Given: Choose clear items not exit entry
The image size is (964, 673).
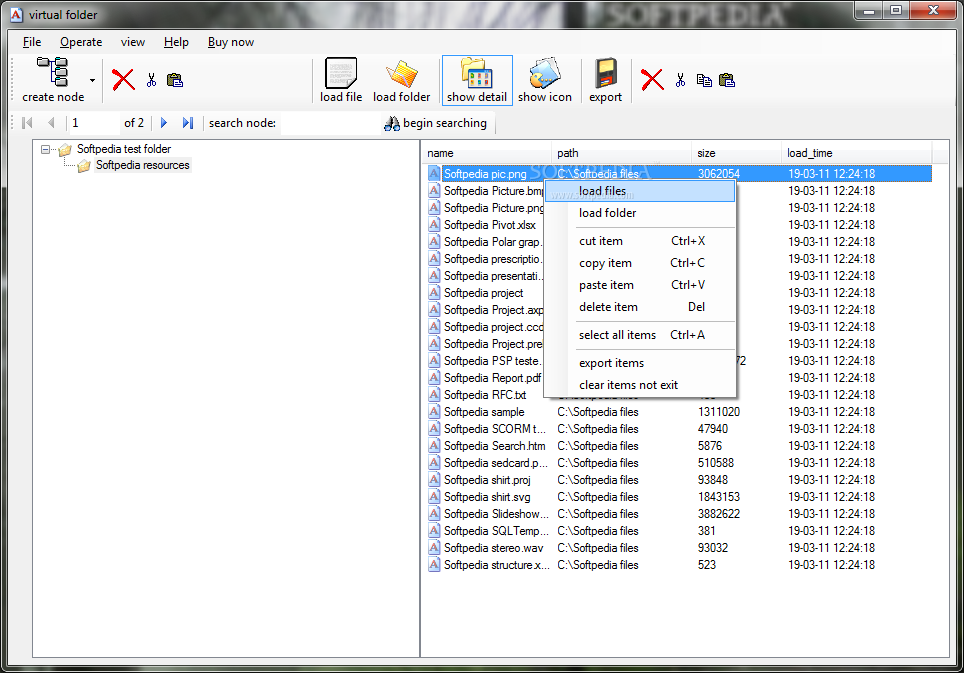Looking at the screenshot, I should click(640, 385).
